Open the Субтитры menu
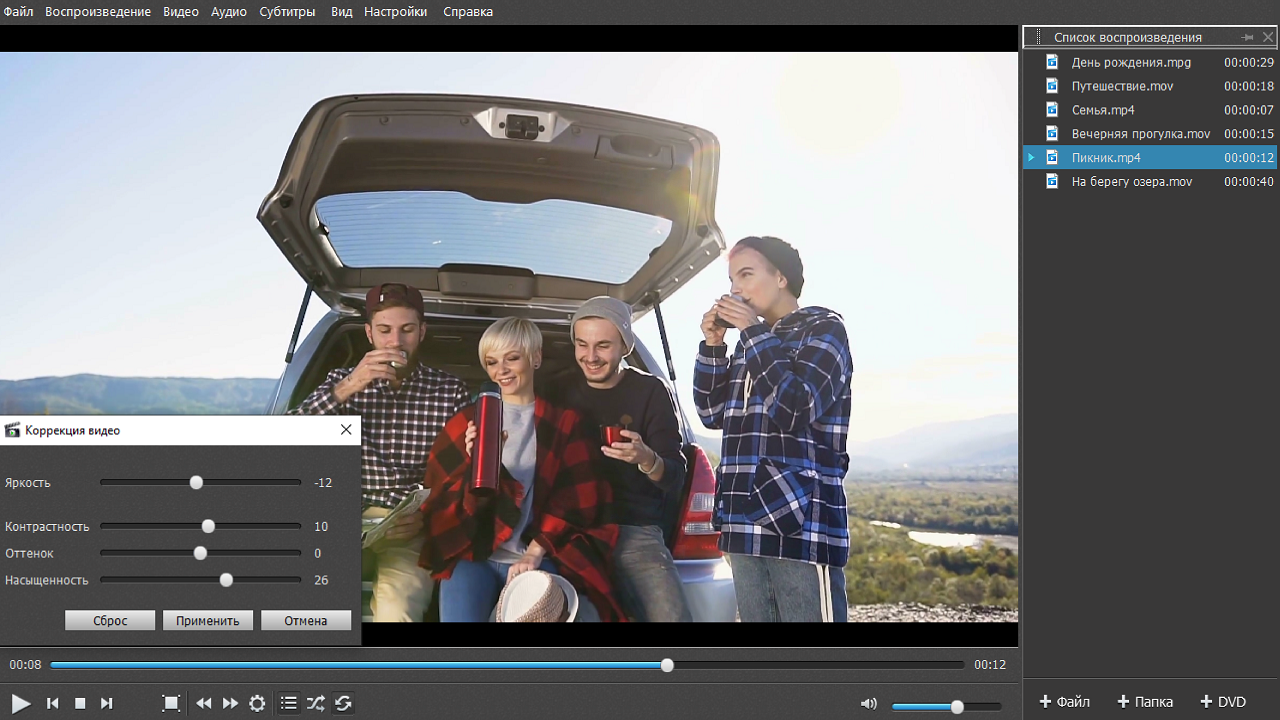This screenshot has height=720, width=1280. [x=287, y=12]
